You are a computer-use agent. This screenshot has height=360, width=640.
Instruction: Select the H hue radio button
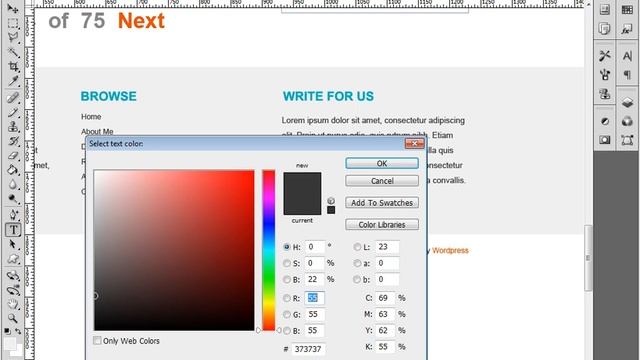click(x=287, y=247)
